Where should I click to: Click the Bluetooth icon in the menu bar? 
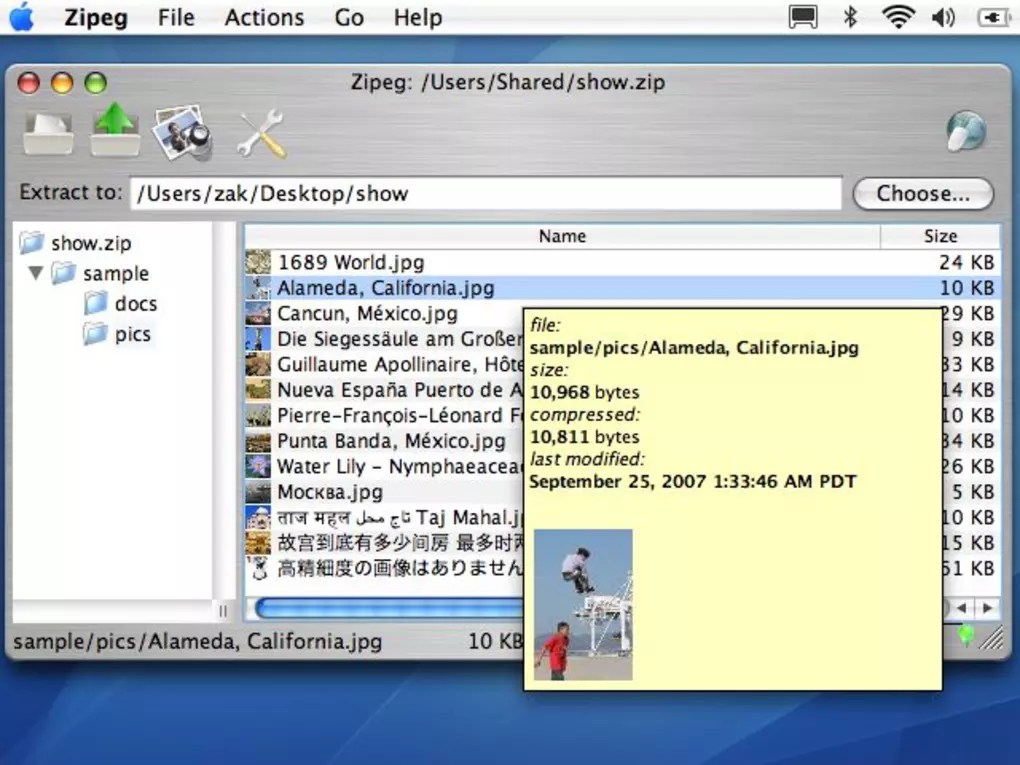click(850, 16)
